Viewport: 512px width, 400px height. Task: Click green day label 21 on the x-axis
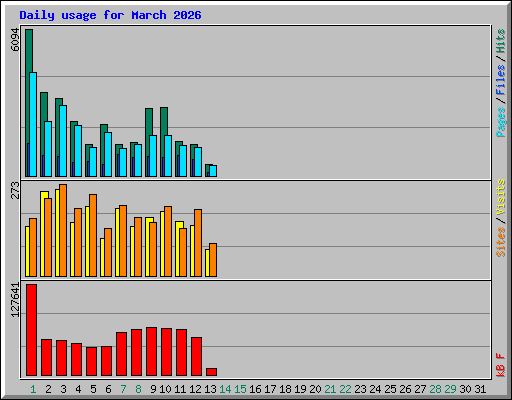pyautogui.click(x=330, y=389)
